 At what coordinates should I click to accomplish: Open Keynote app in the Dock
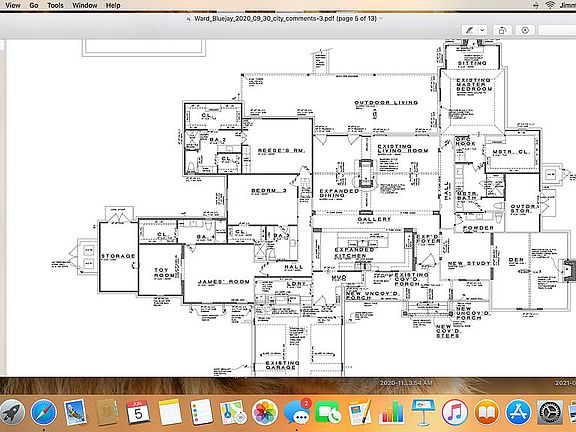pyautogui.click(x=423, y=412)
